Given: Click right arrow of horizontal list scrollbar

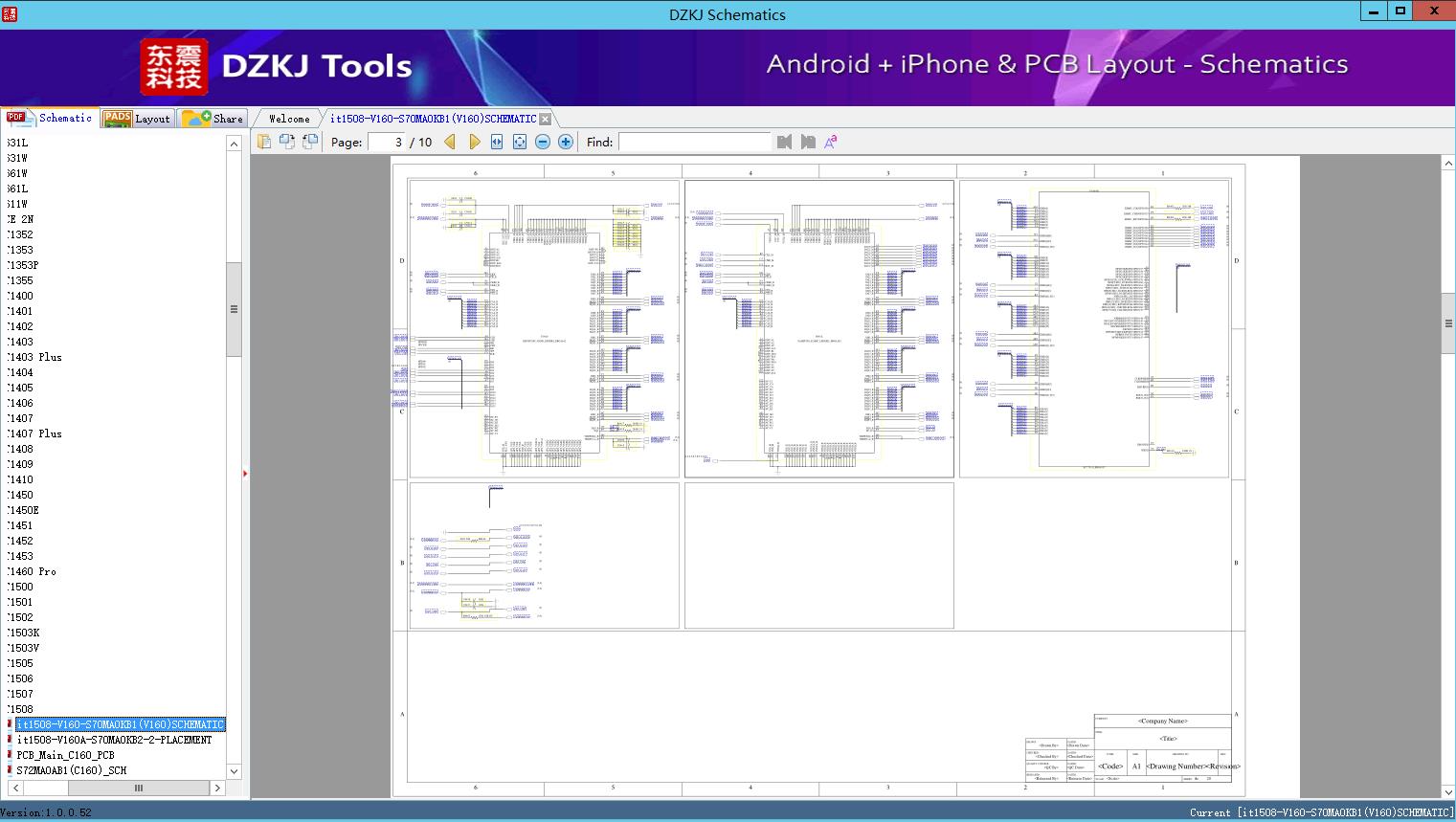Looking at the screenshot, I should point(217,788).
